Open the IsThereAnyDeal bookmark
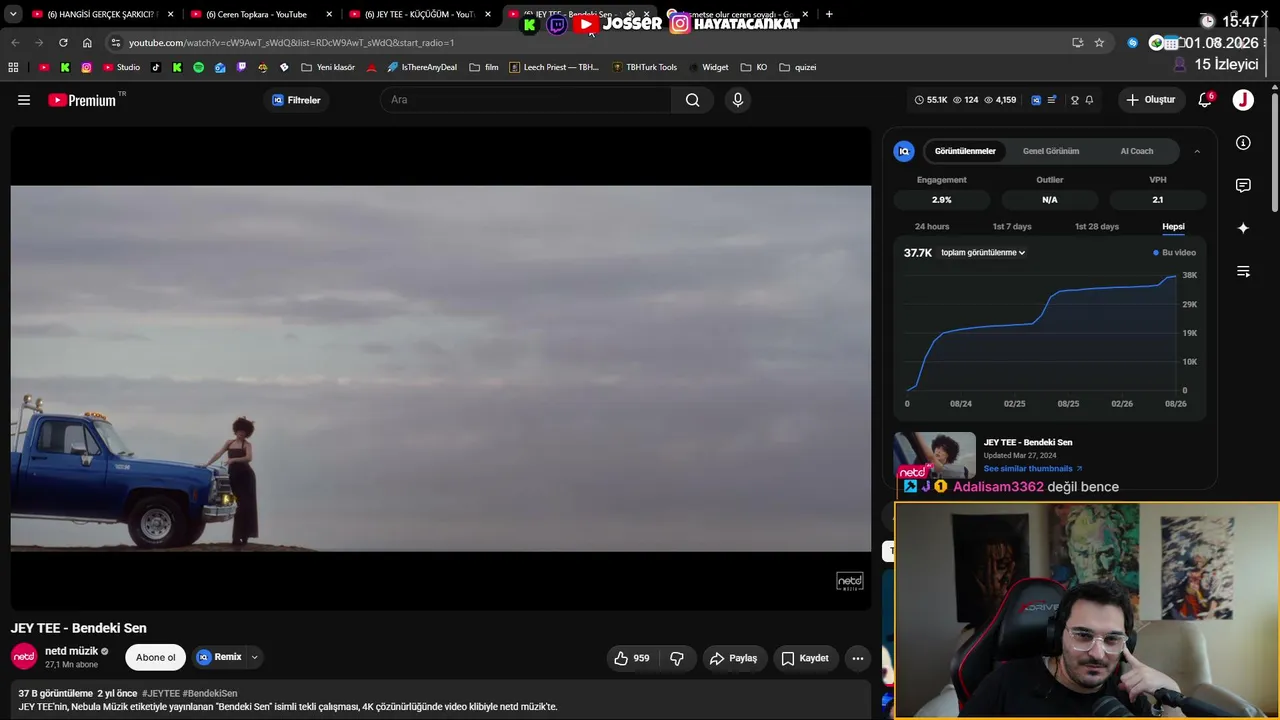The width and height of the screenshot is (1280, 720). [422, 67]
